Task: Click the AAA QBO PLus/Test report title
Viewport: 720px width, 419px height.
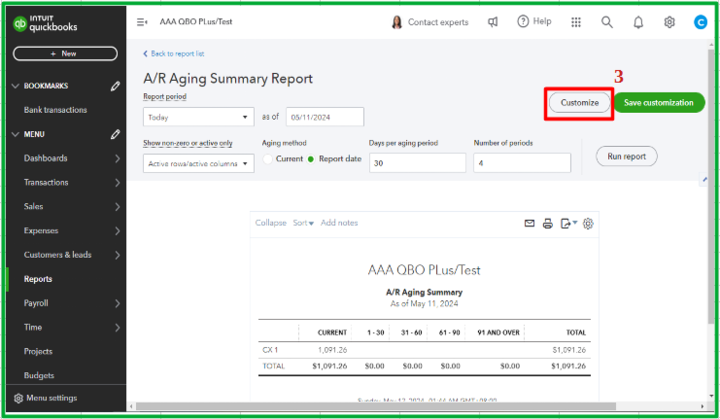Action: pos(424,270)
